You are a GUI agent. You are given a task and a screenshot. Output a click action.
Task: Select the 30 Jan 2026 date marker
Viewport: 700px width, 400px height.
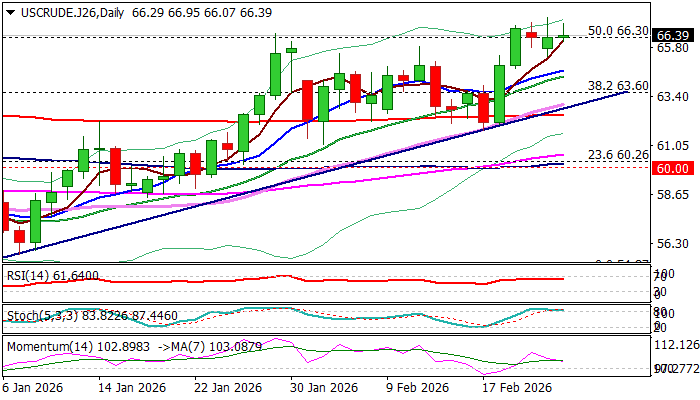pos(324,388)
